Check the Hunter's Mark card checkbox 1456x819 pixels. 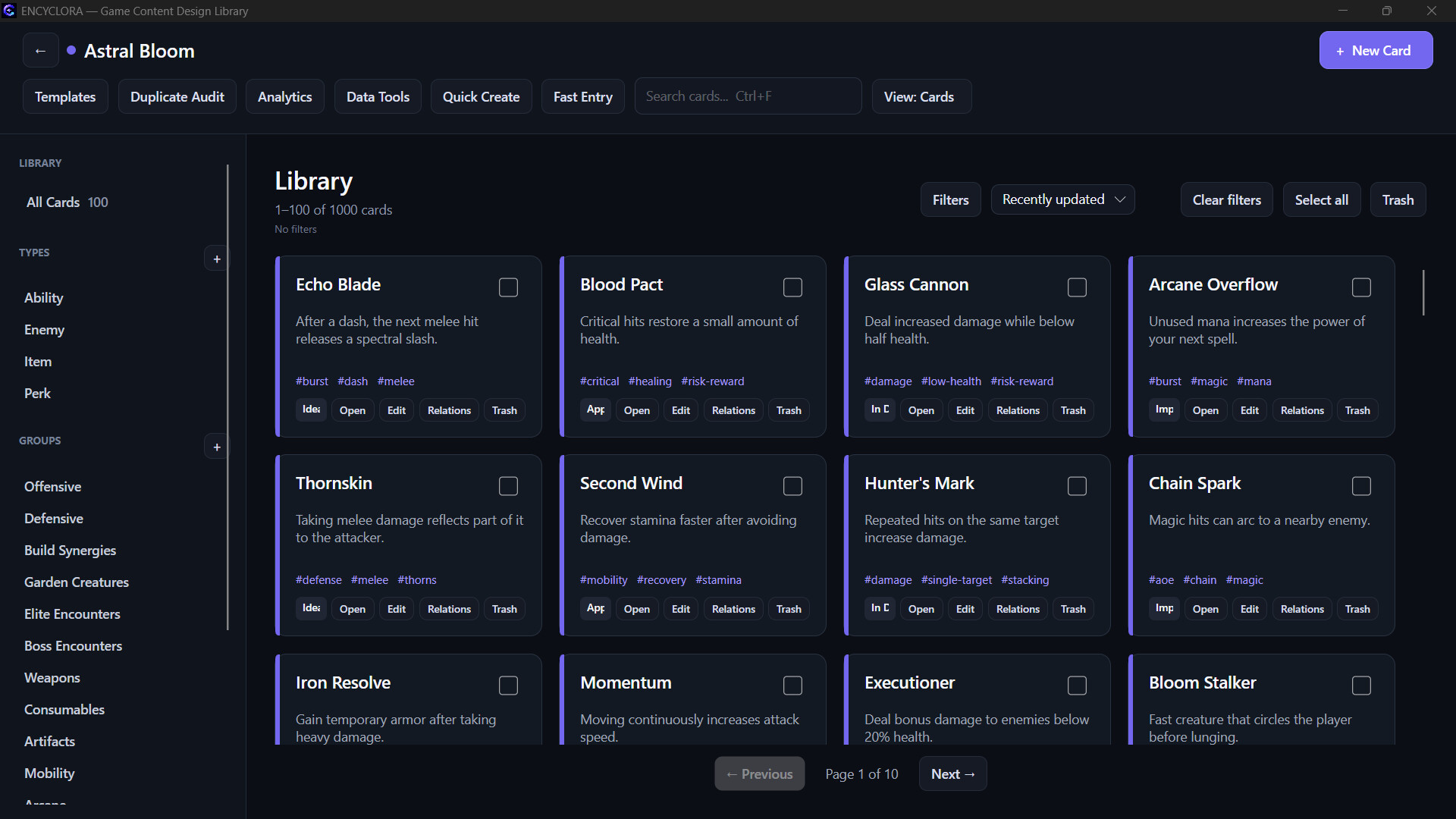[1077, 486]
